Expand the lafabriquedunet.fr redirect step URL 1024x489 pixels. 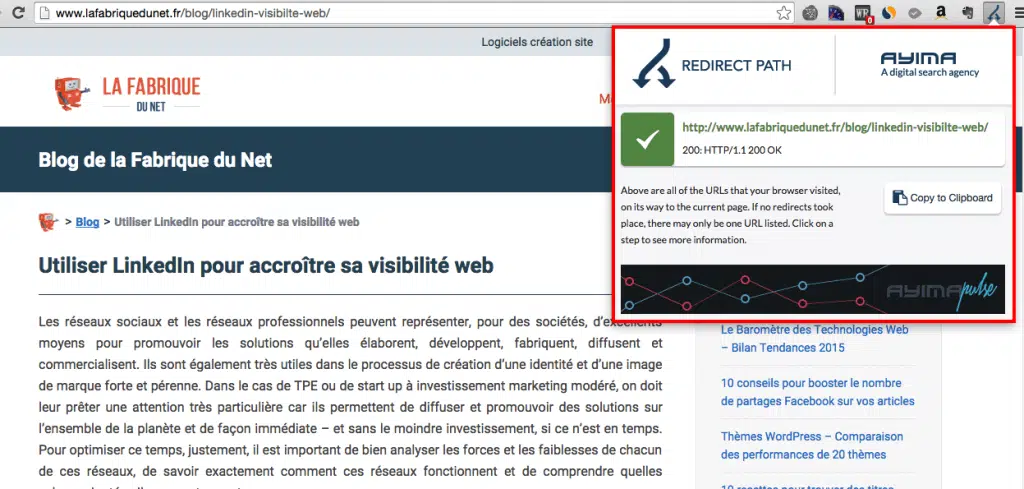point(835,128)
